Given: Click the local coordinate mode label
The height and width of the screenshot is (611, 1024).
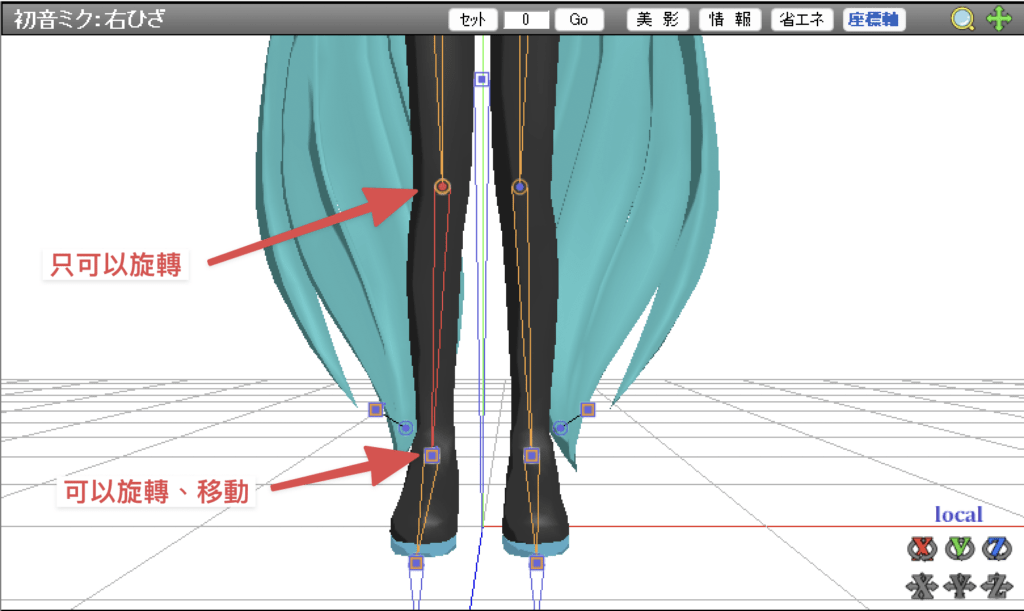Looking at the screenshot, I should pyautogui.click(x=958, y=514).
